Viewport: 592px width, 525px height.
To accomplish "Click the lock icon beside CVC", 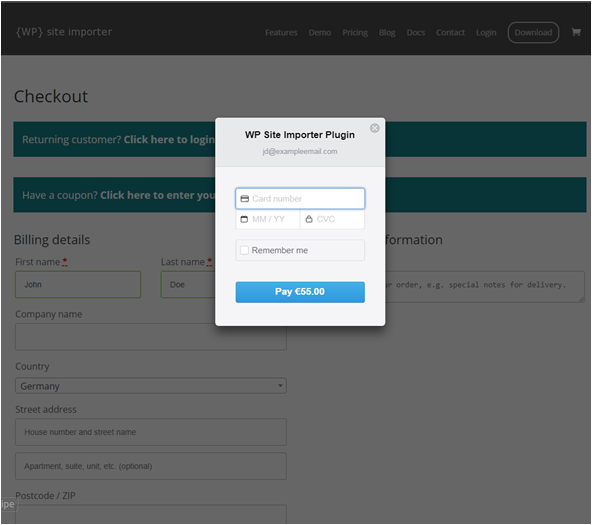I will (309, 219).
